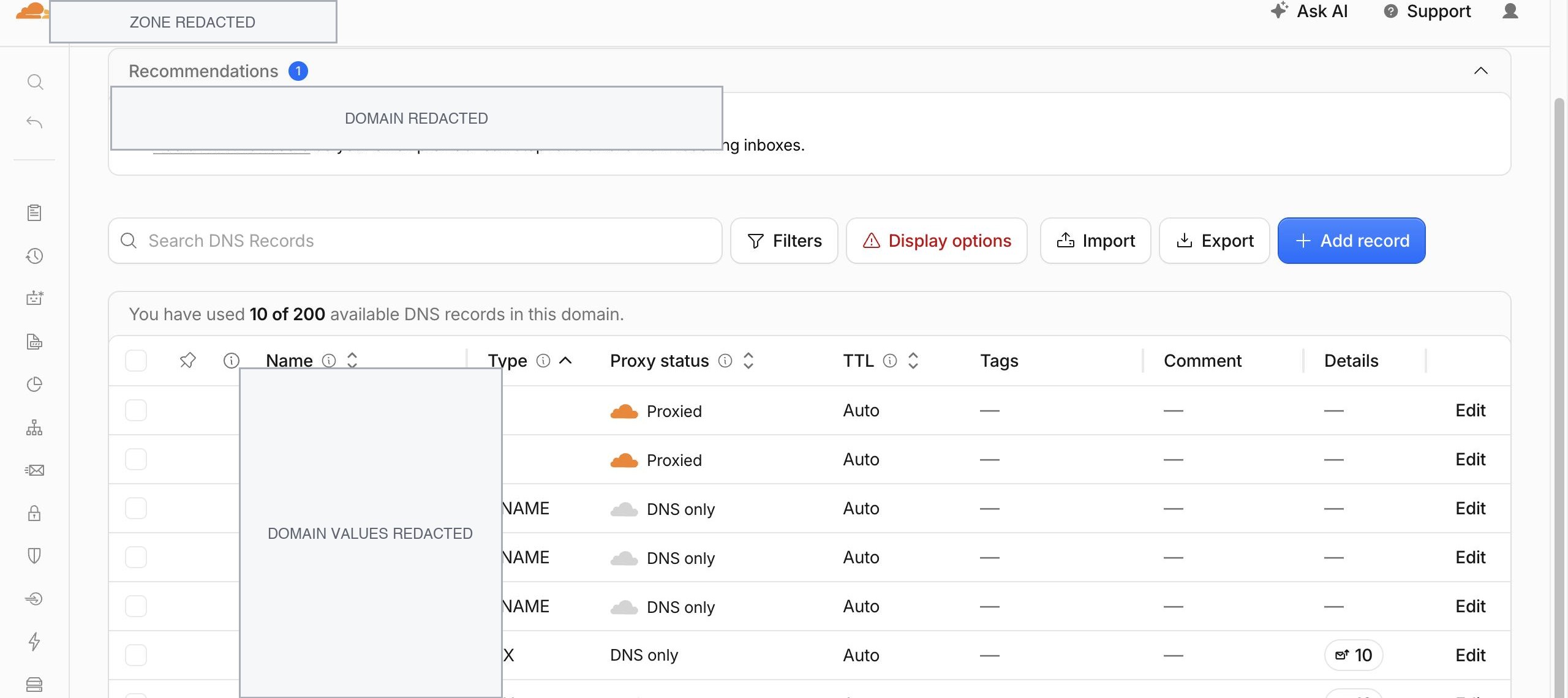This screenshot has height=698, width=1568.
Task: Click the grey DNS only cloud in third row
Action: 624,509
